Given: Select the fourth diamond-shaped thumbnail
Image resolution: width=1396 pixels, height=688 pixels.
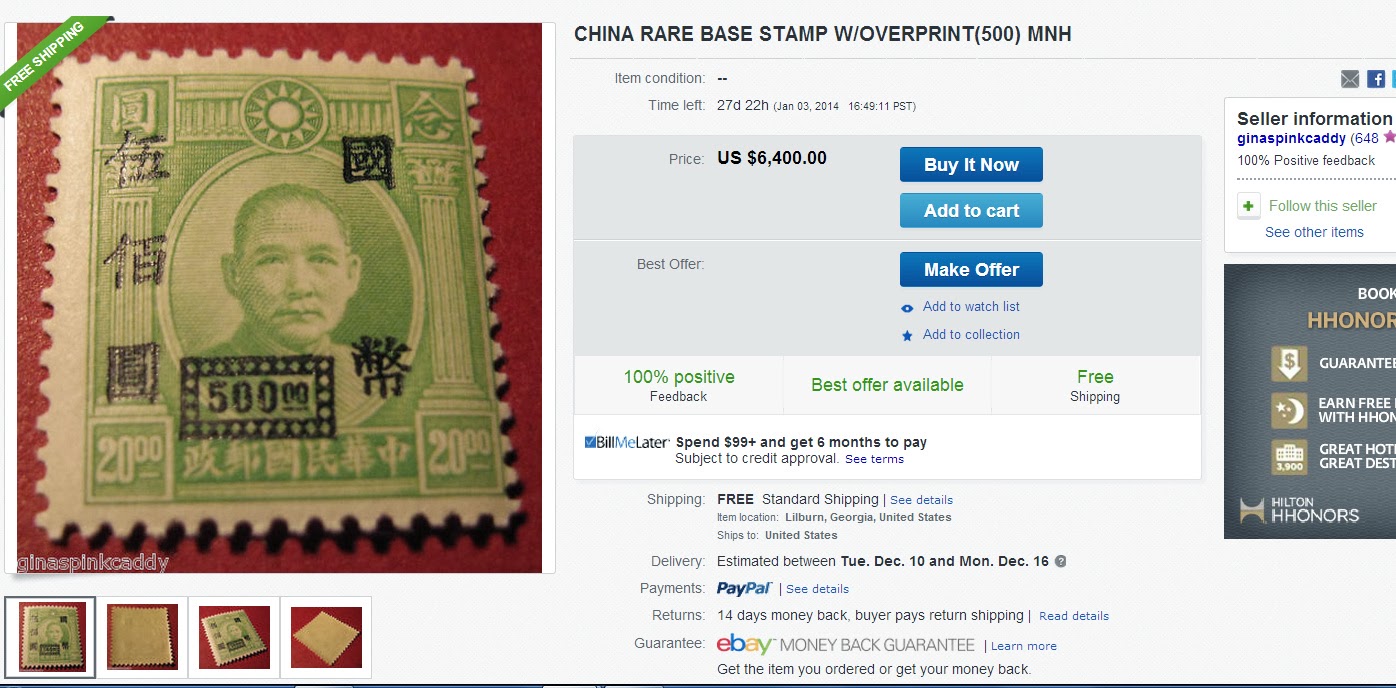Looking at the screenshot, I should 326,637.
